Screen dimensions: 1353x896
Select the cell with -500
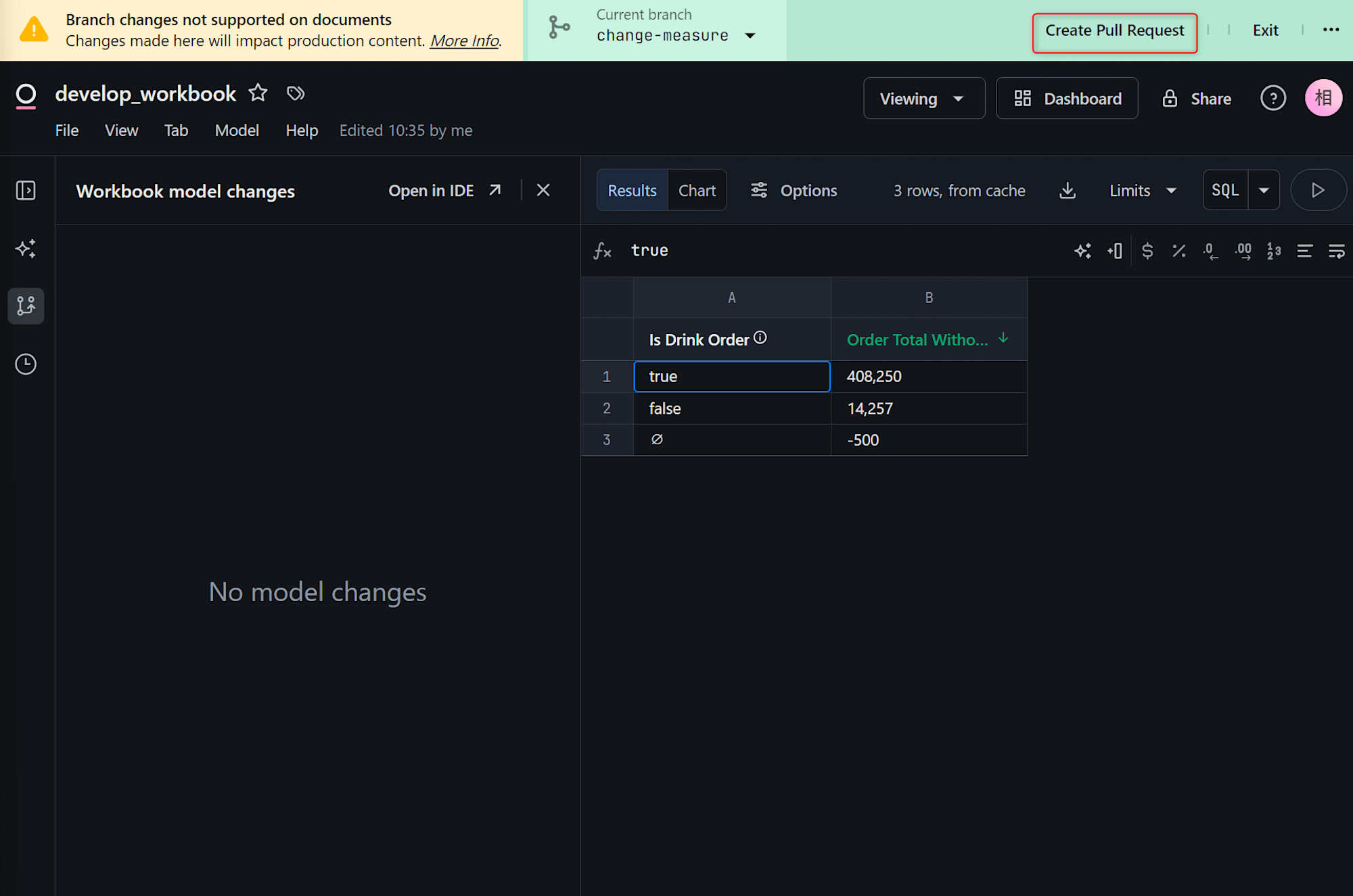(x=929, y=440)
